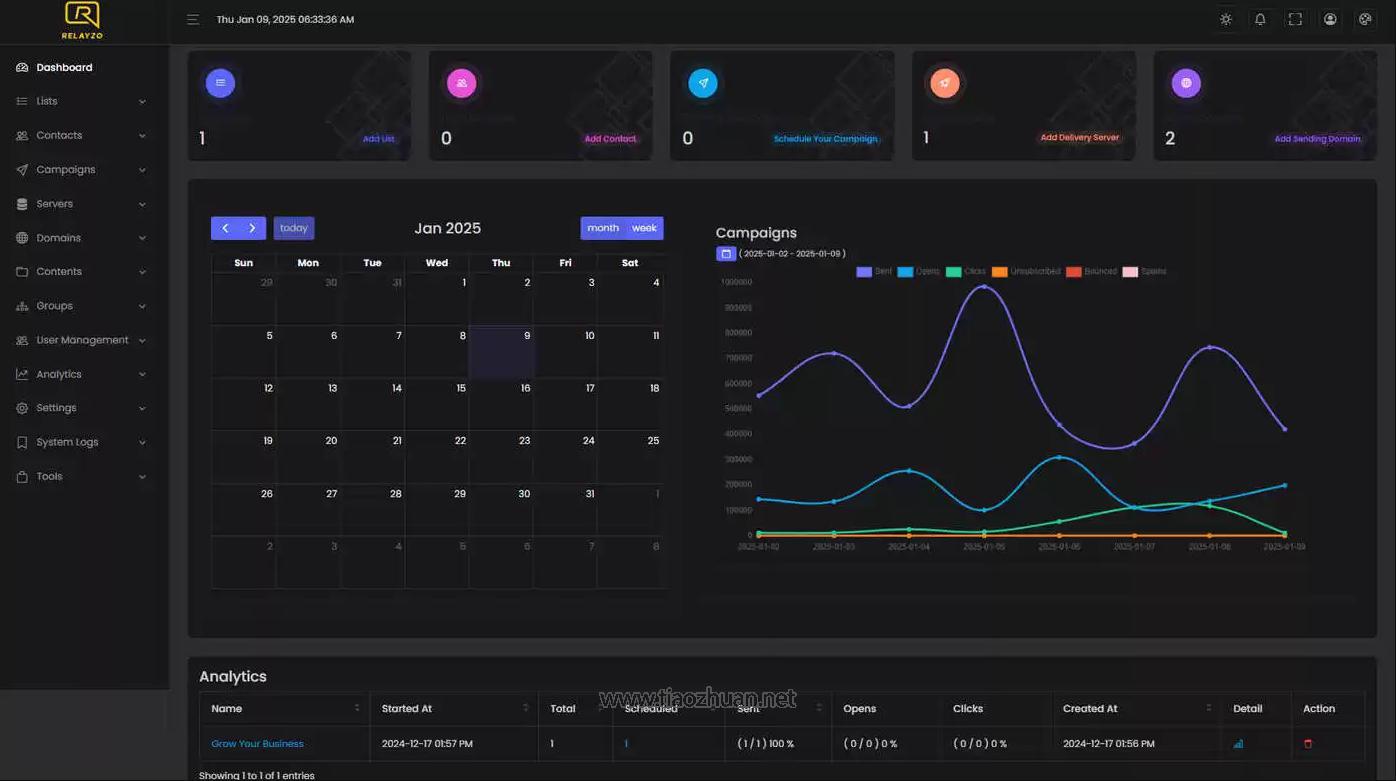Go to next month in calendar
The image size is (1396, 781).
pos(252,228)
